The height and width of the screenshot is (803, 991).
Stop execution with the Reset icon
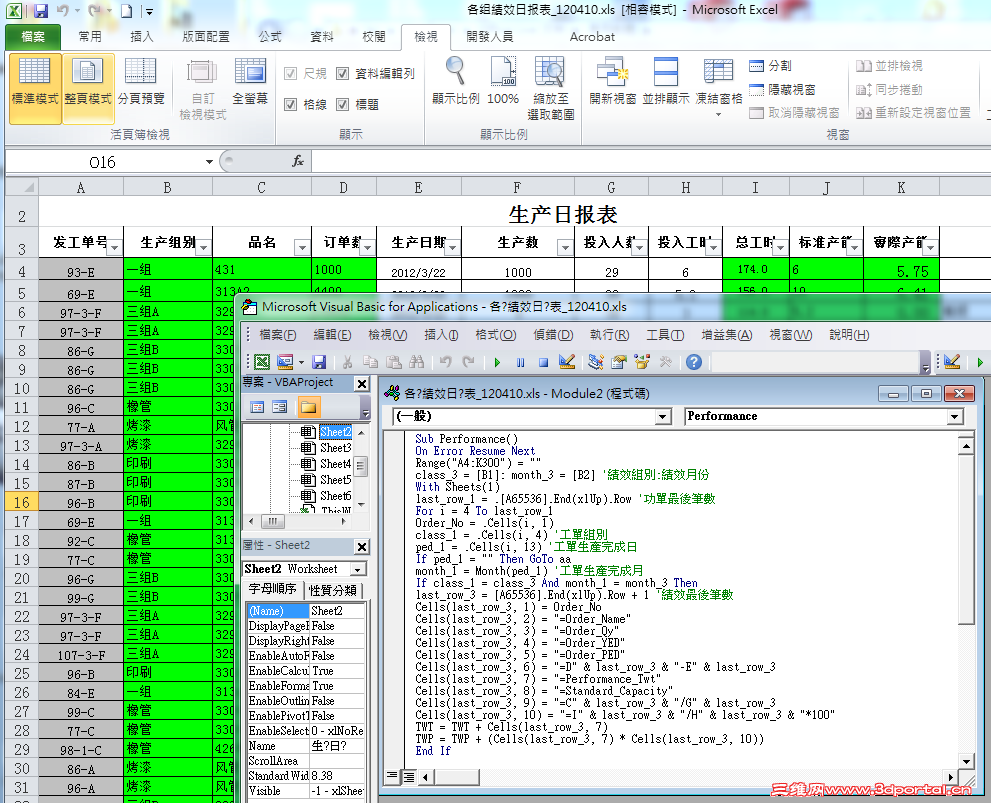point(546,364)
